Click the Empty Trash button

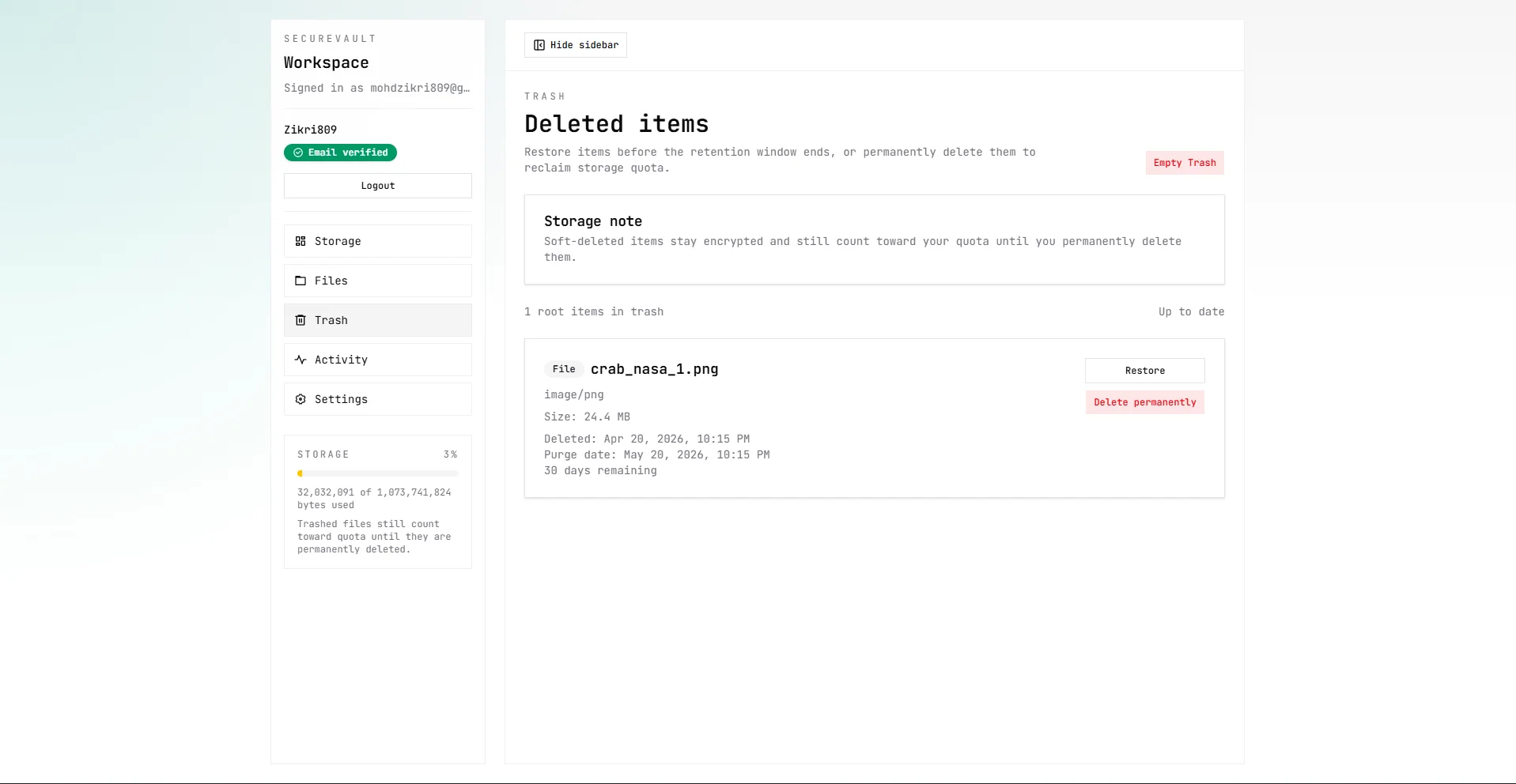pyautogui.click(x=1185, y=163)
